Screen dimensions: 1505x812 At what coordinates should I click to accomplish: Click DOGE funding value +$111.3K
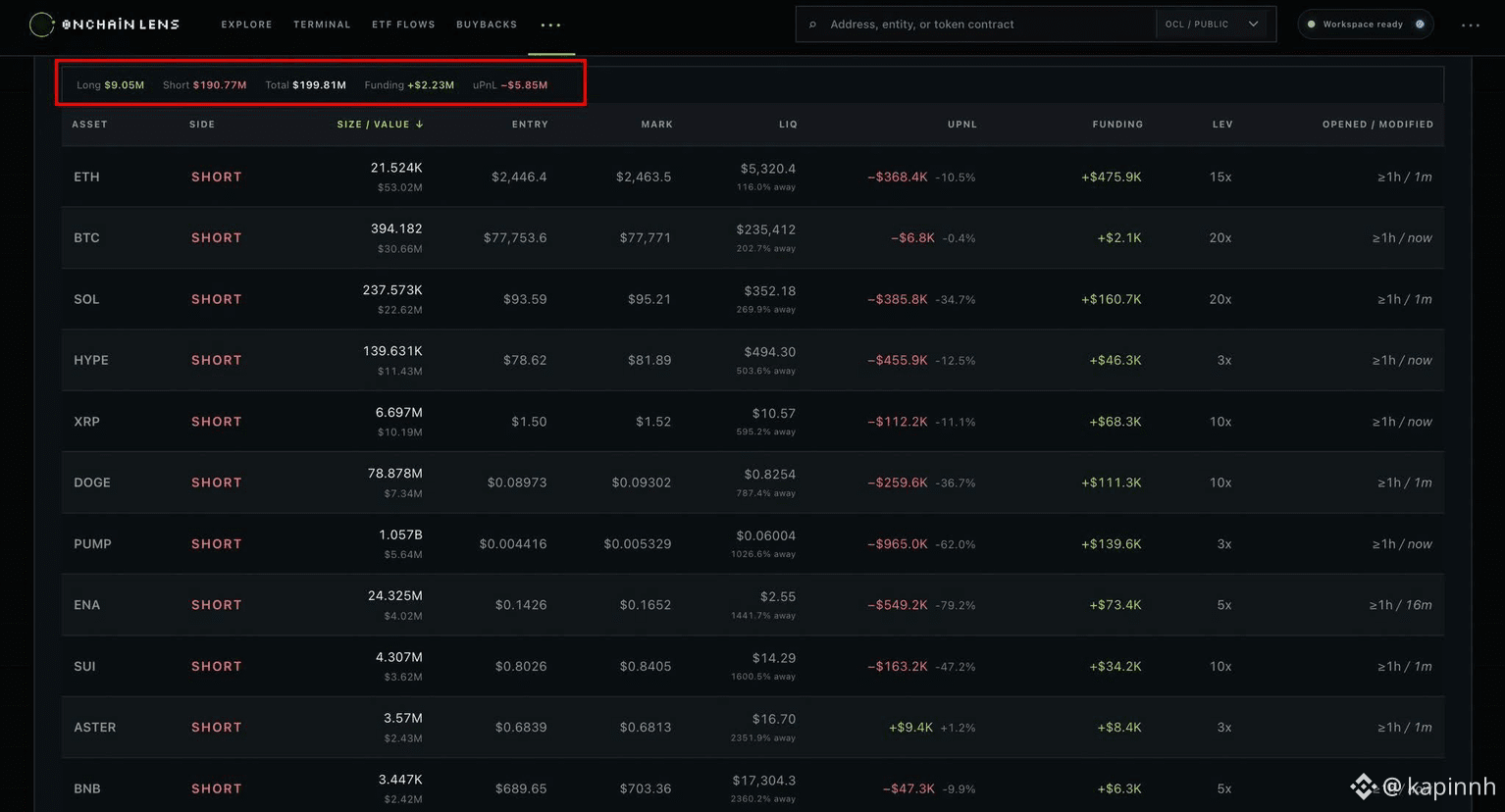(1112, 483)
